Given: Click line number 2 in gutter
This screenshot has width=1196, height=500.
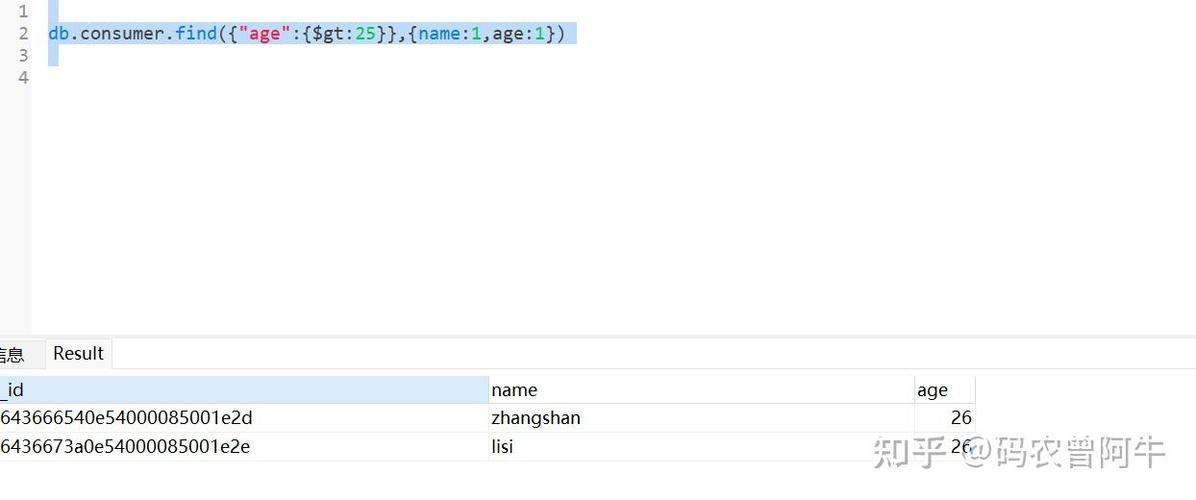Looking at the screenshot, I should tap(23, 34).
